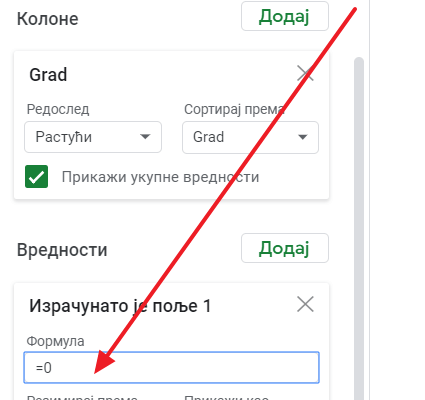Click Додај button beside Колоне heading
The width and height of the screenshot is (425, 400).
coord(285,16)
